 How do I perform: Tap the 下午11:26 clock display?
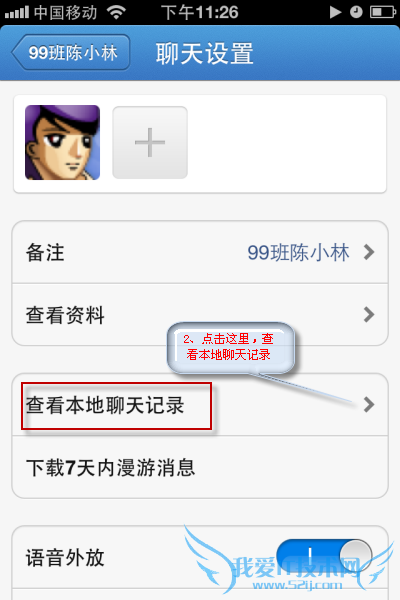point(200,13)
